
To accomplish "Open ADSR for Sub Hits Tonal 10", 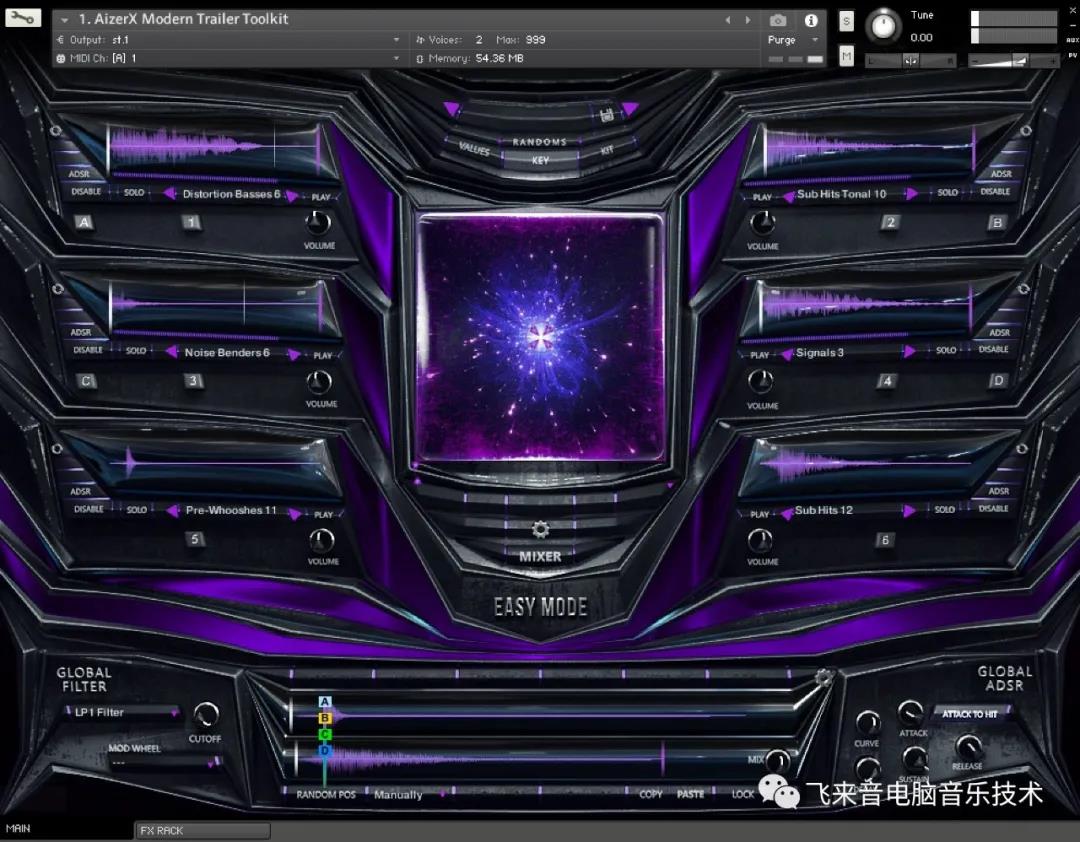I will click(x=1001, y=174).
